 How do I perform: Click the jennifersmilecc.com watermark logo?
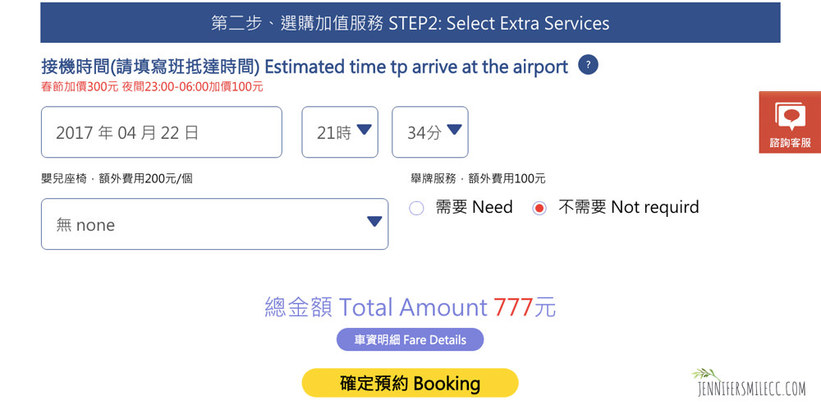point(752,389)
